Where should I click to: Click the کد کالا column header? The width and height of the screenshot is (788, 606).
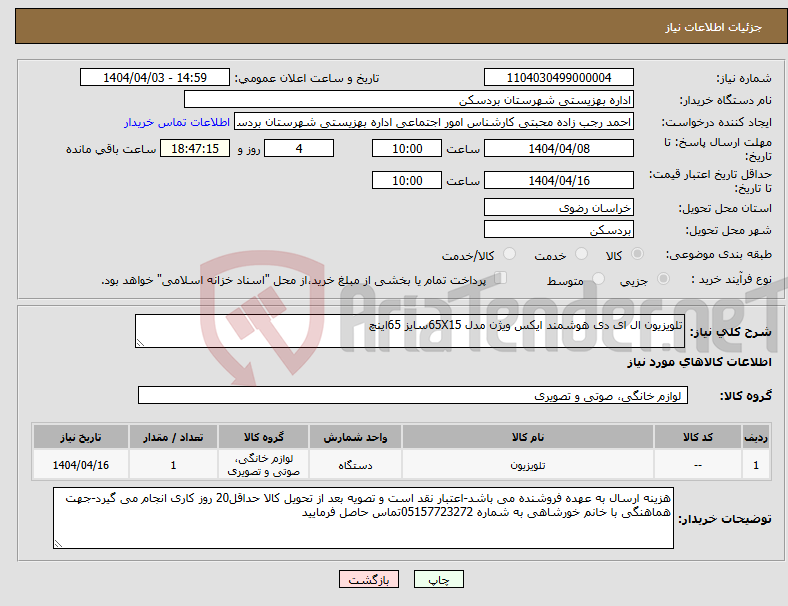pyautogui.click(x=698, y=437)
